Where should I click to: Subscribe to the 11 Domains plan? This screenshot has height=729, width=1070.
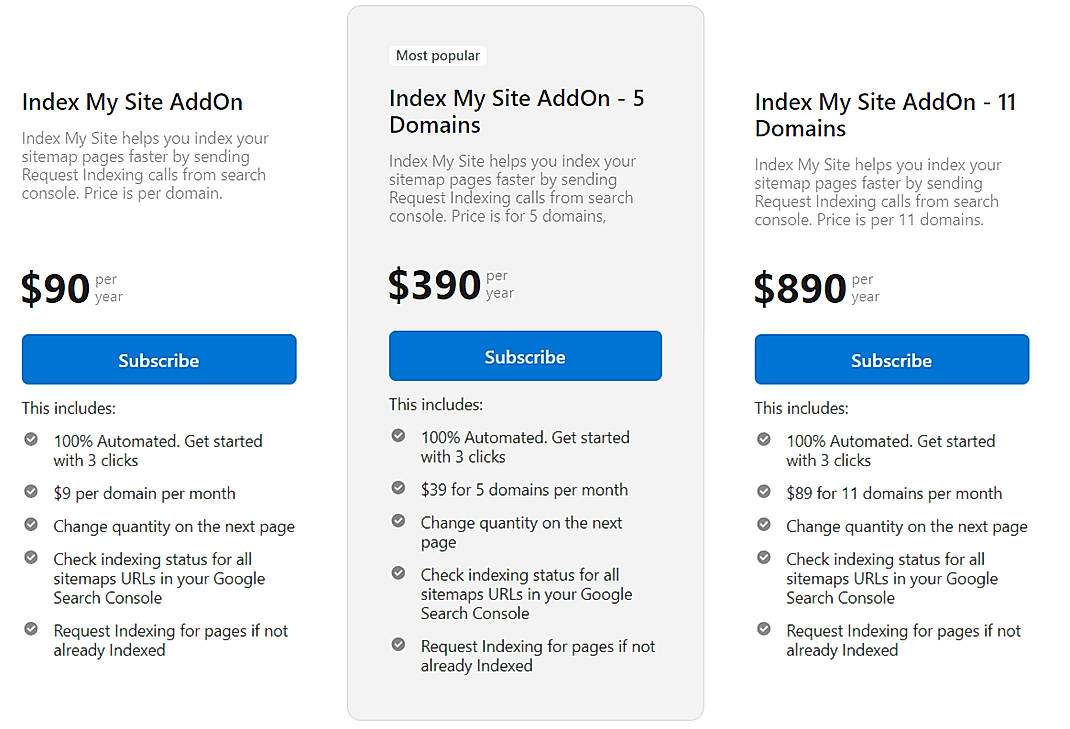[891, 359]
